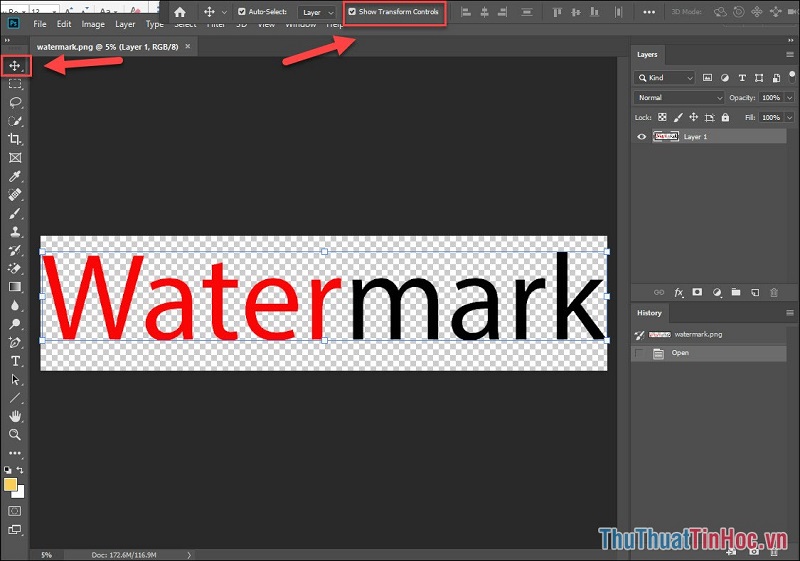
Task: Select the Quick Selection tool
Action: 15,121
